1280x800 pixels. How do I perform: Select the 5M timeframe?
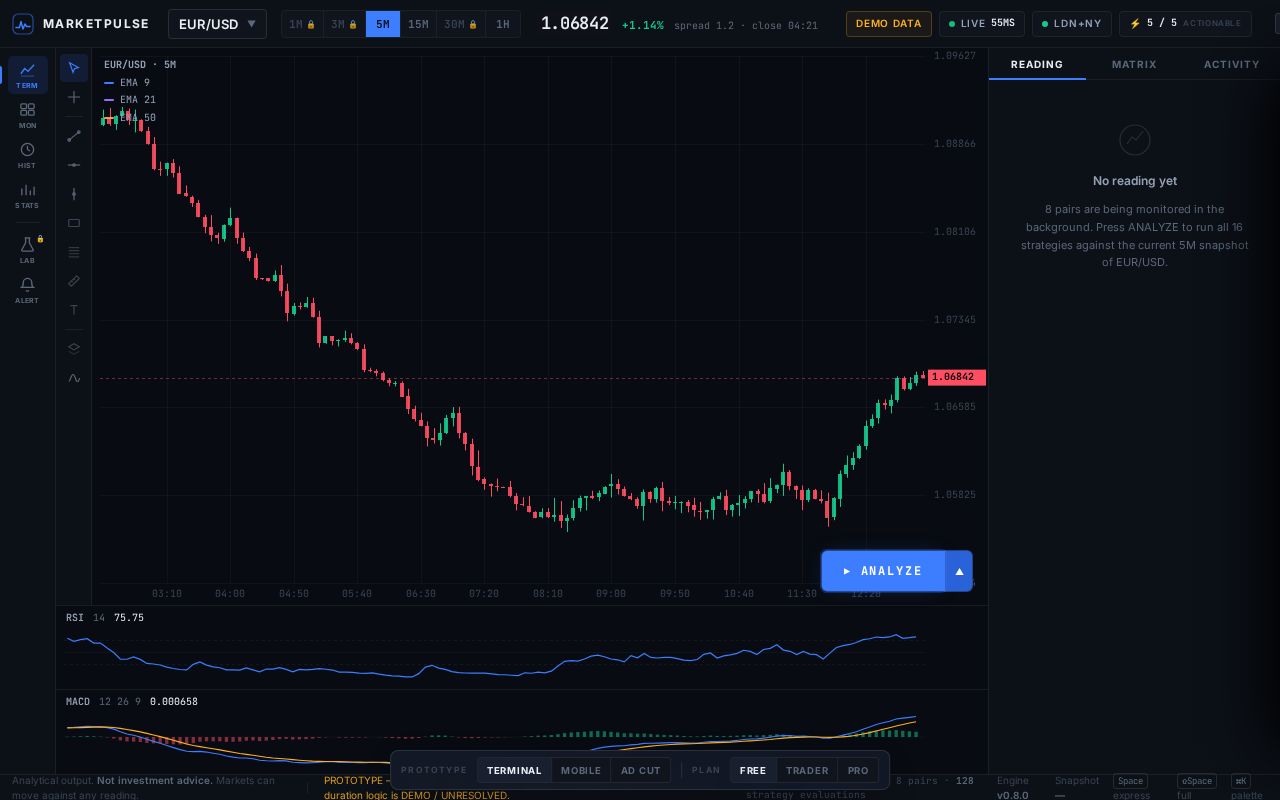click(383, 24)
